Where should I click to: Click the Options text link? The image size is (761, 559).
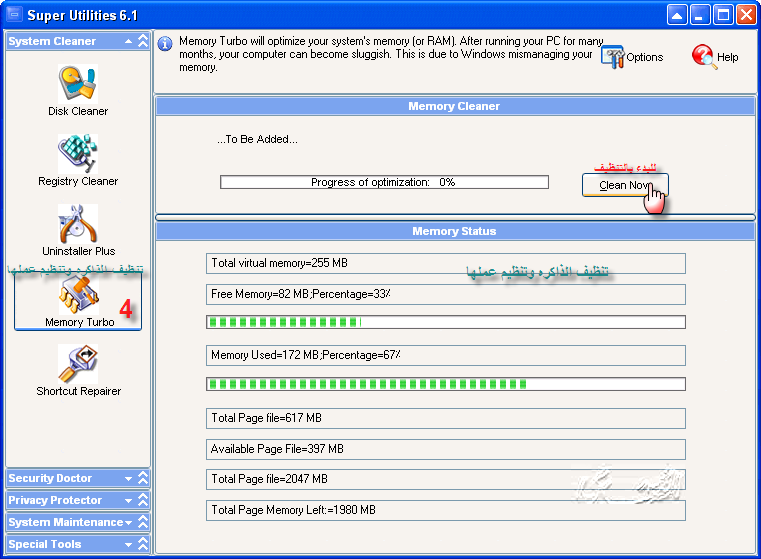(x=645, y=57)
